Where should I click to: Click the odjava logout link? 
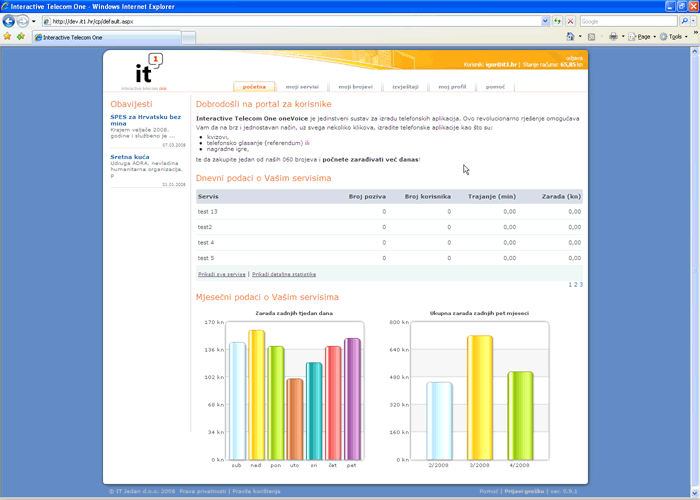pyautogui.click(x=574, y=57)
